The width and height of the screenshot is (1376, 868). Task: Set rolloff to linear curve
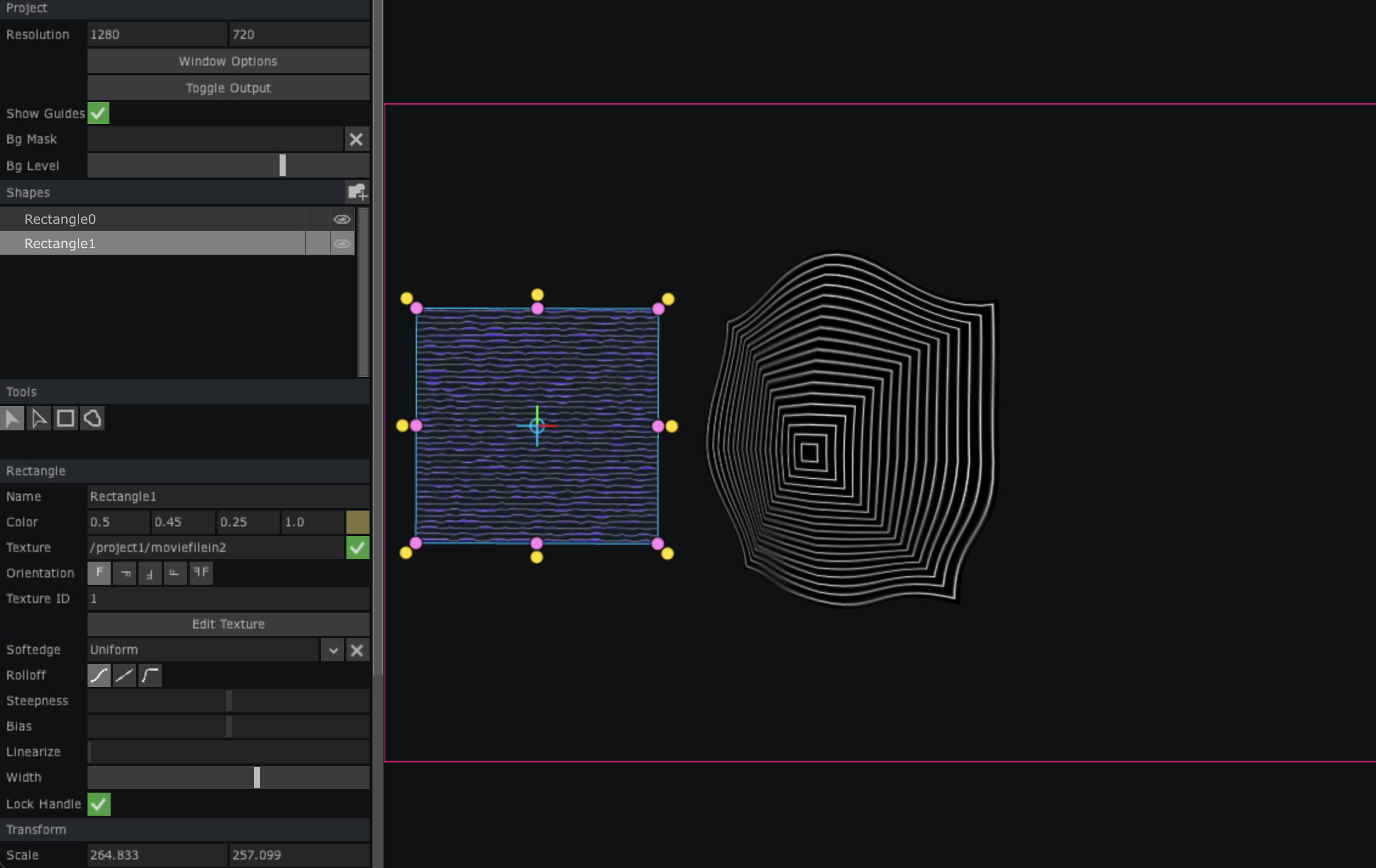click(125, 675)
